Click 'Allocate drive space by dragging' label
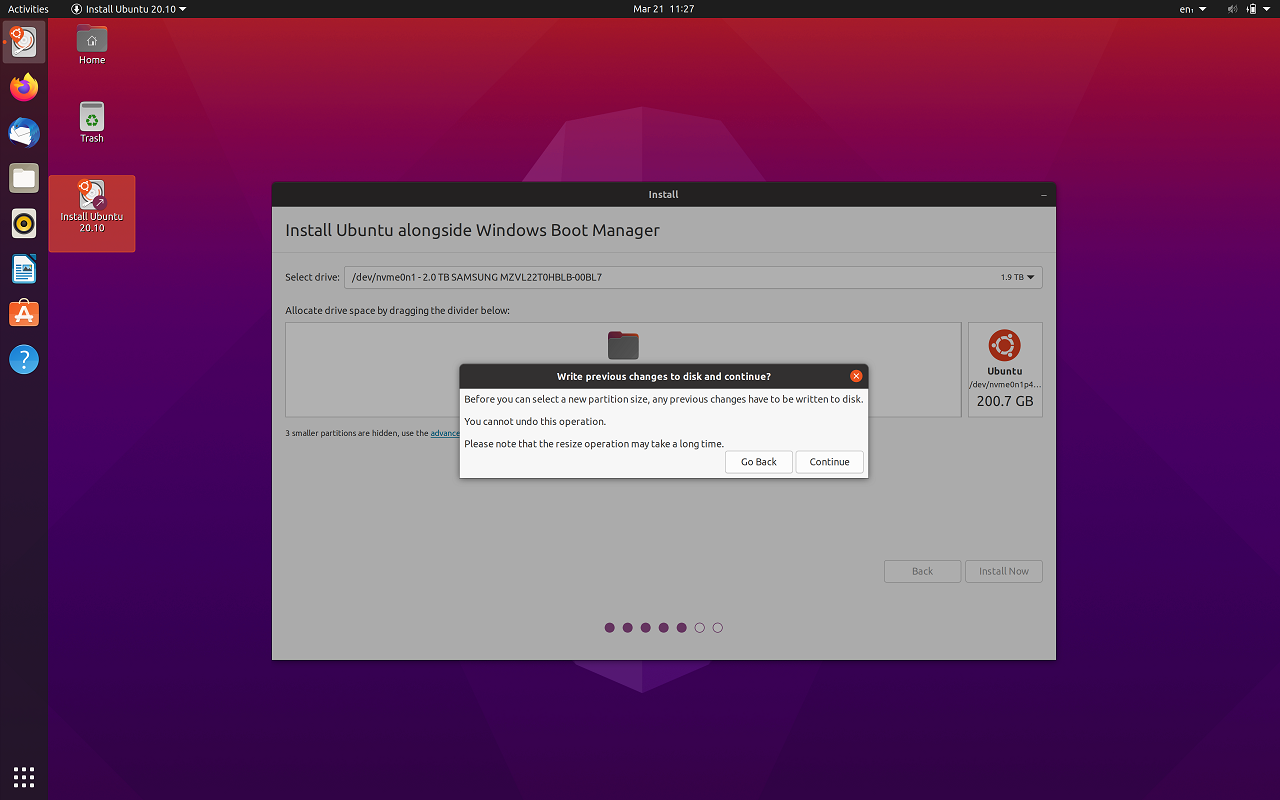 [397, 310]
